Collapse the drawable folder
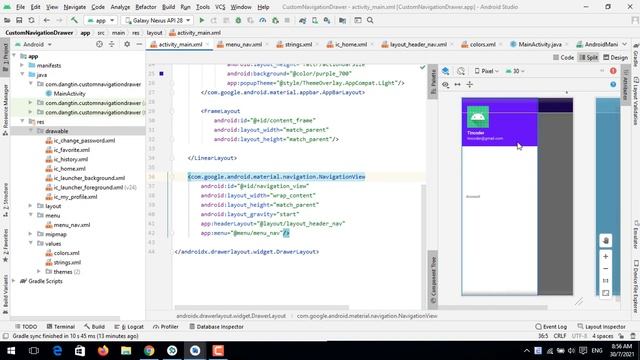The image size is (640, 360). [x=31, y=131]
